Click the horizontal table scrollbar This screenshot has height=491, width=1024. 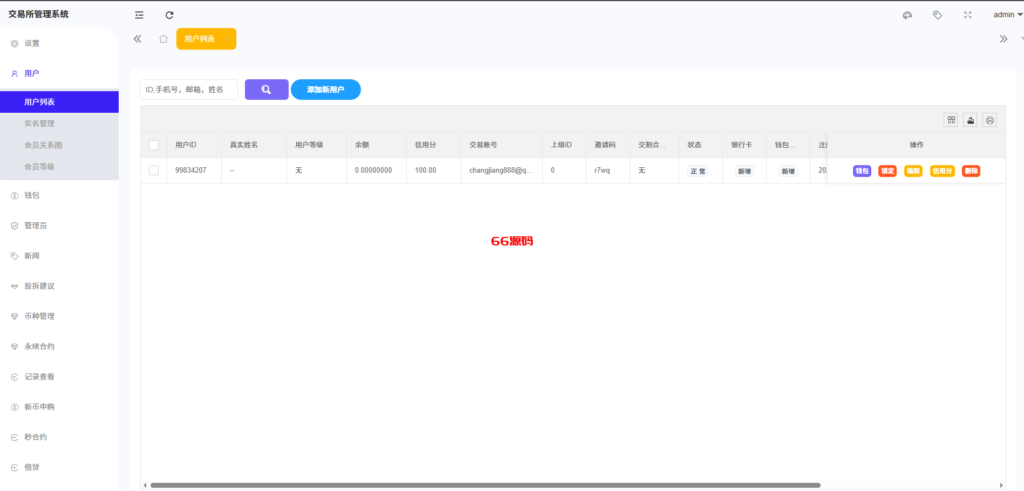[485, 485]
